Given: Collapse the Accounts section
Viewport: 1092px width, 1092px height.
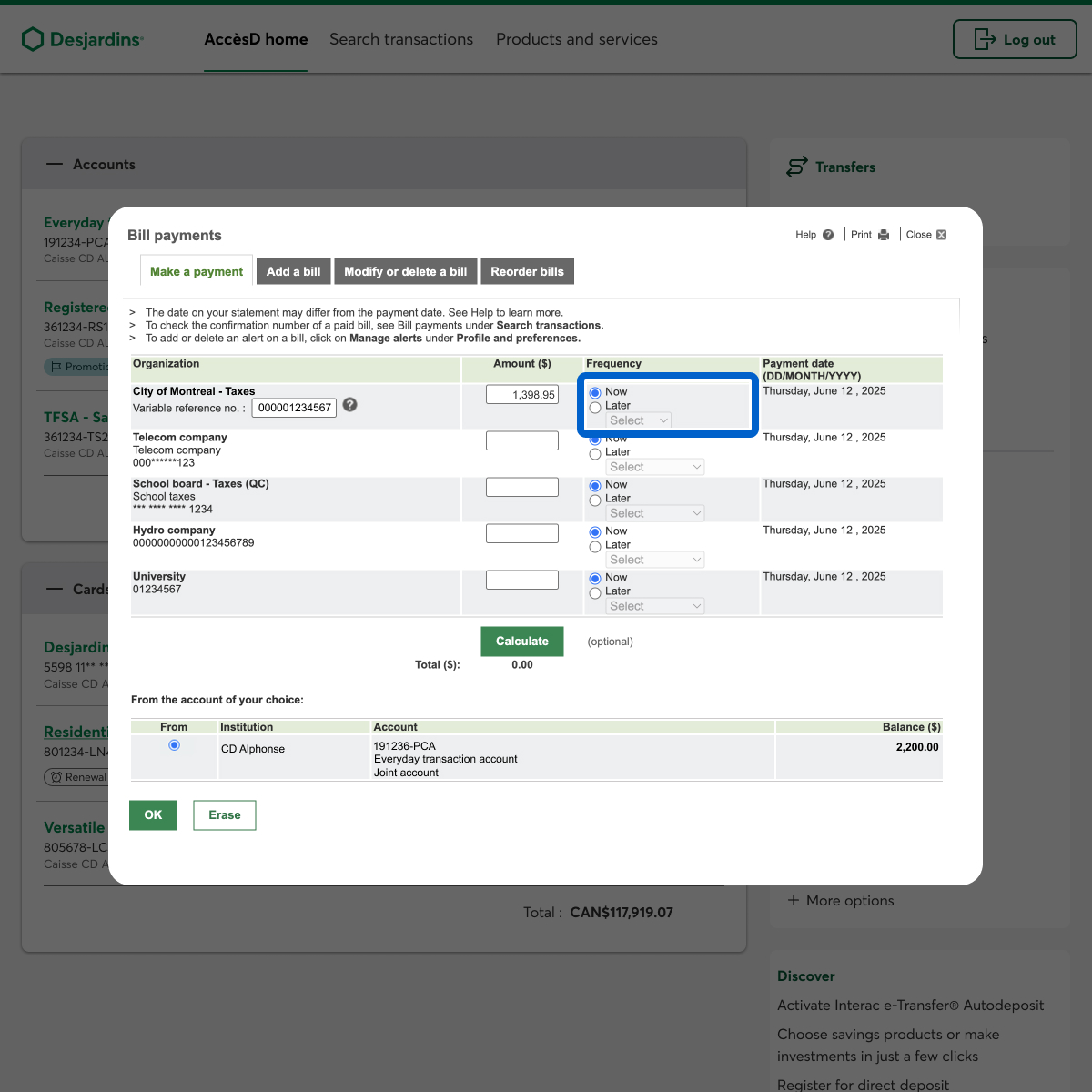Looking at the screenshot, I should click(55, 165).
